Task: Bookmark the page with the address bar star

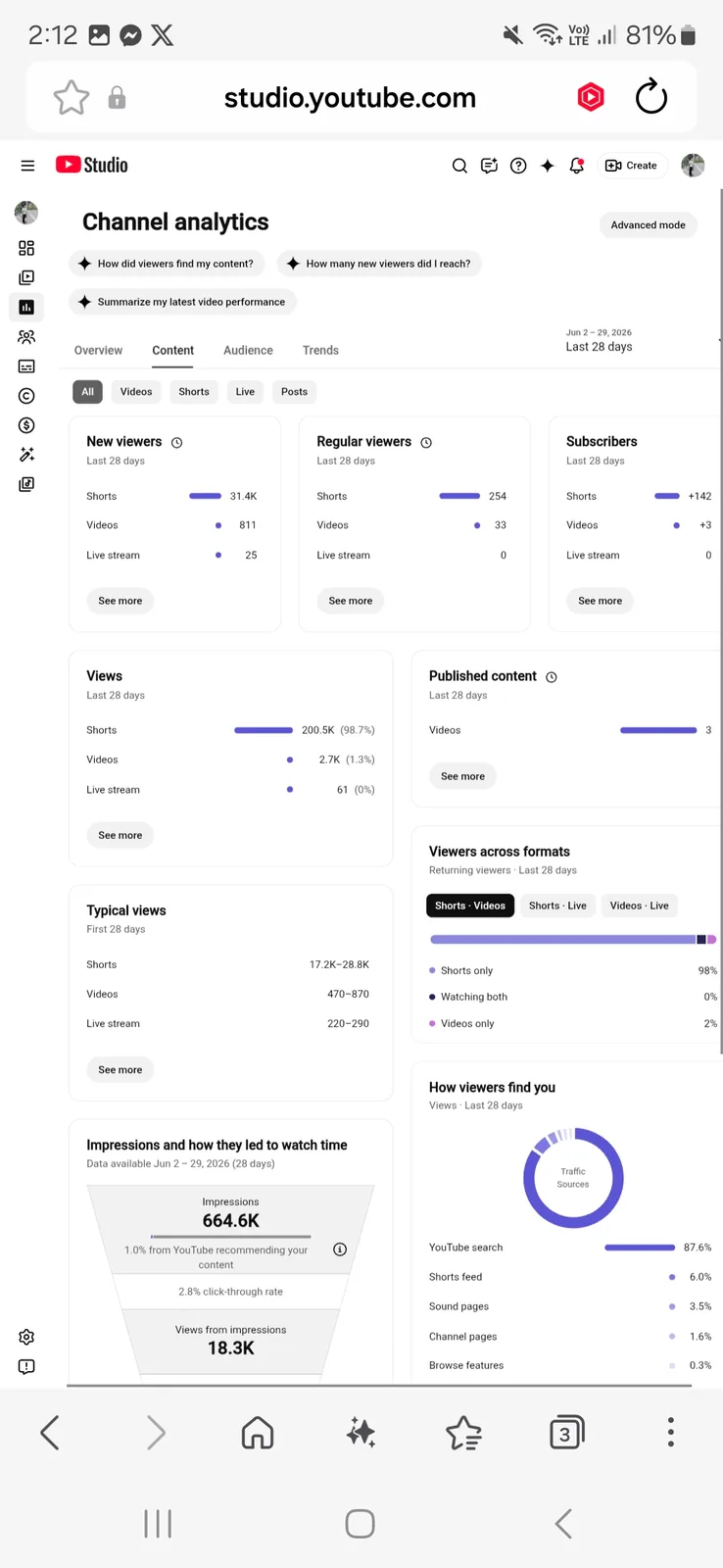Action: point(72,97)
